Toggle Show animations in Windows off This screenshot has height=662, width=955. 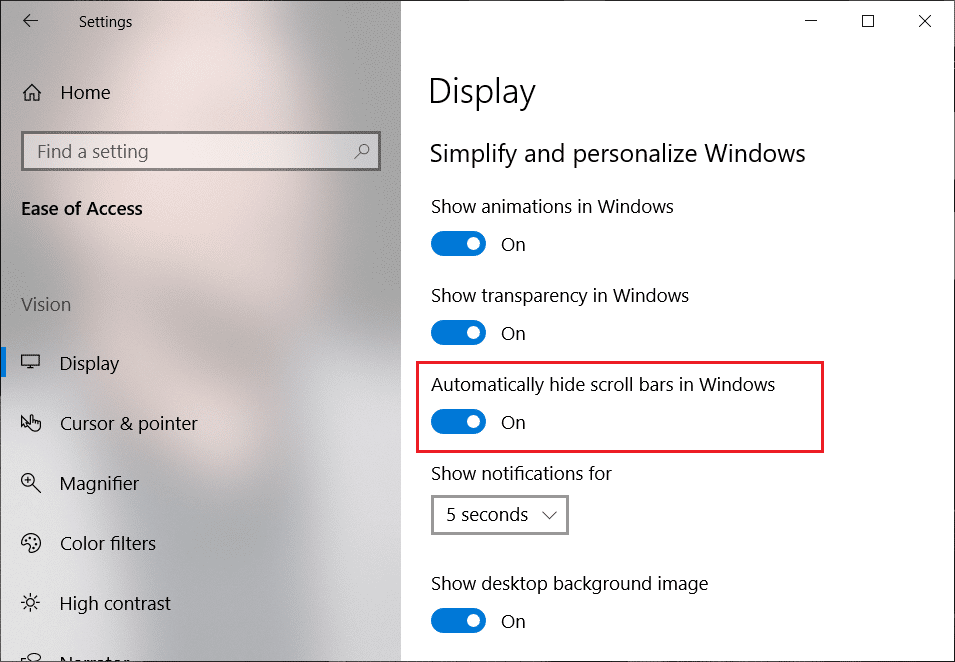(x=458, y=243)
